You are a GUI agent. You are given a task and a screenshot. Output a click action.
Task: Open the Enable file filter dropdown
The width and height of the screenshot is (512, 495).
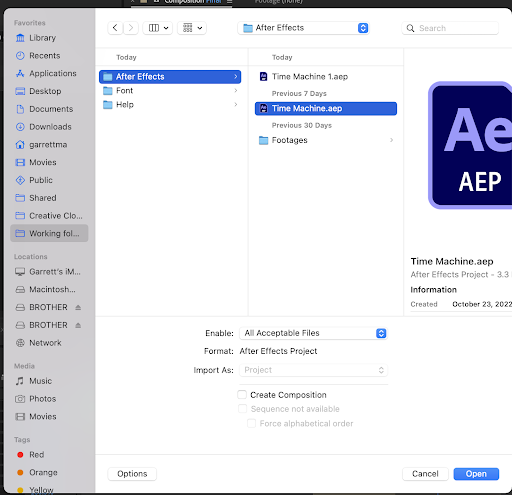click(313, 333)
